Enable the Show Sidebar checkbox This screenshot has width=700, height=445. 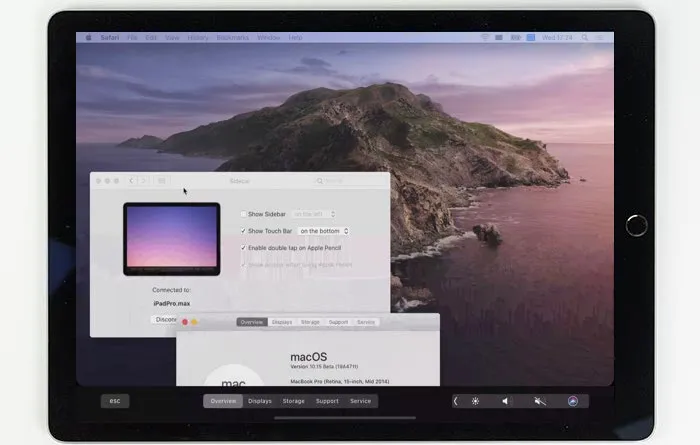click(243, 214)
